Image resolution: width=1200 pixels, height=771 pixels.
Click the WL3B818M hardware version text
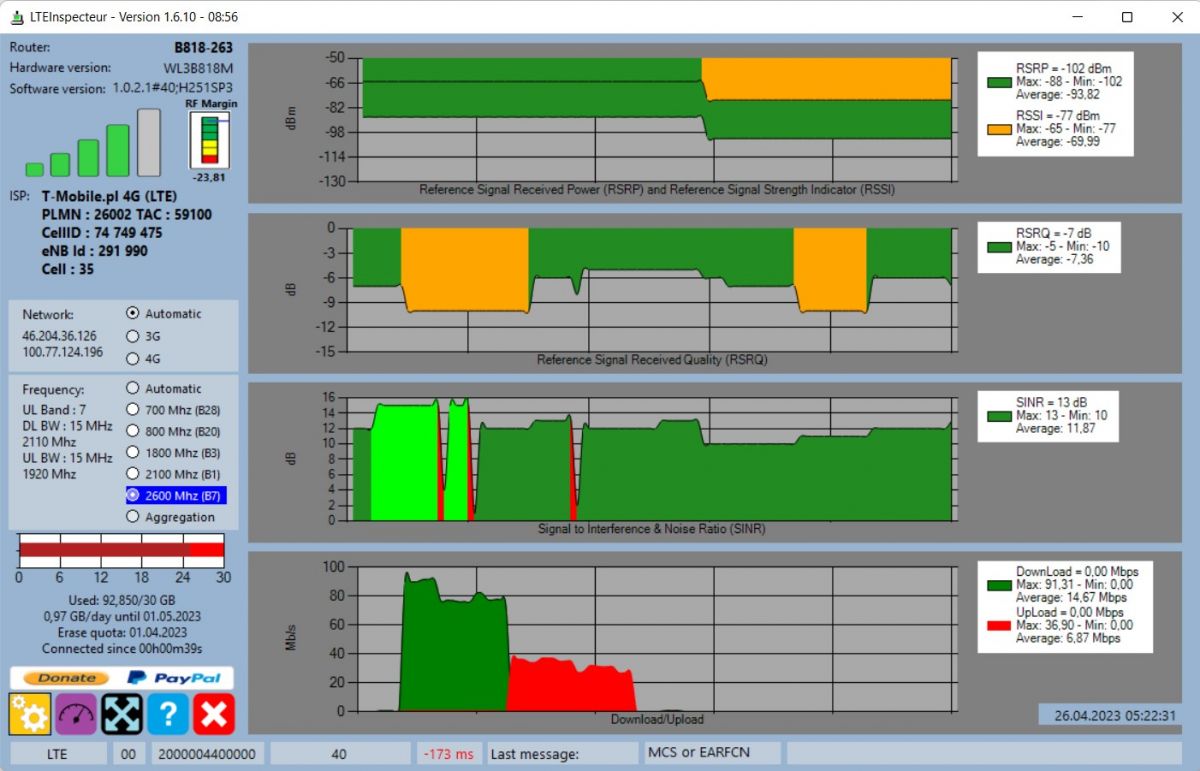[199, 68]
